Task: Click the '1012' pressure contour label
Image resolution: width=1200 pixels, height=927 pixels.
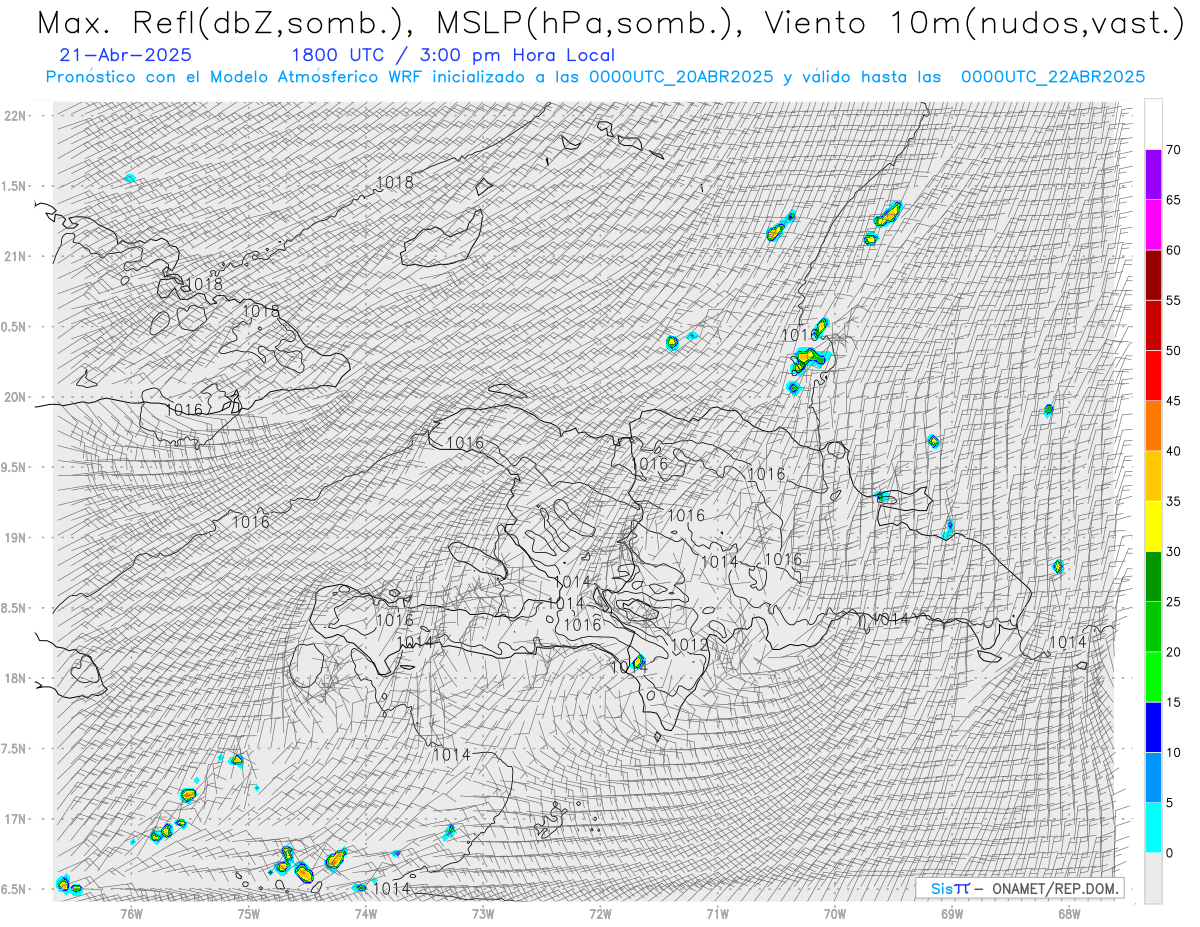Action: (x=690, y=645)
